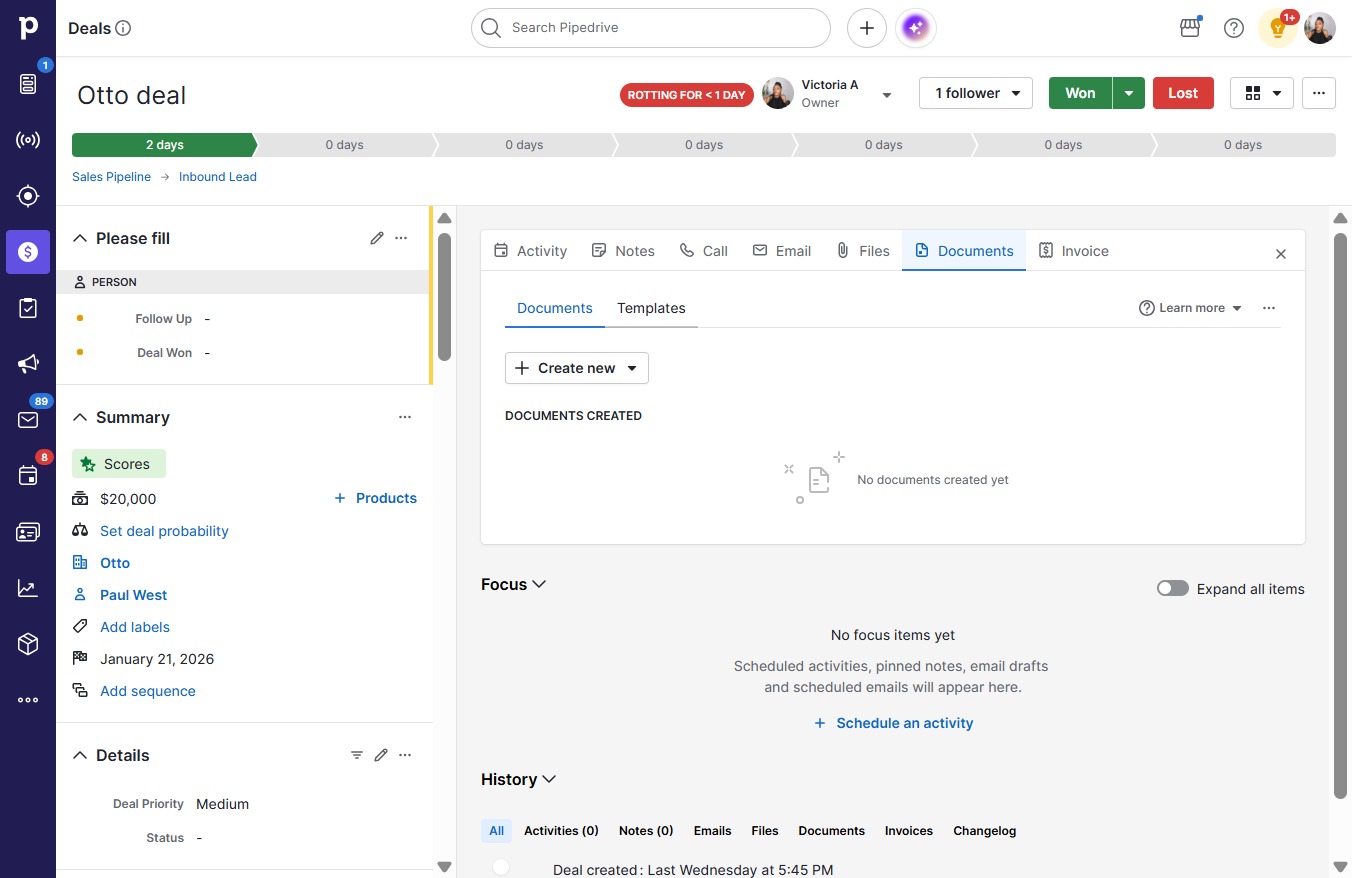The width and height of the screenshot is (1352, 878).
Task: Collapse the Summary section
Action: pos(80,417)
